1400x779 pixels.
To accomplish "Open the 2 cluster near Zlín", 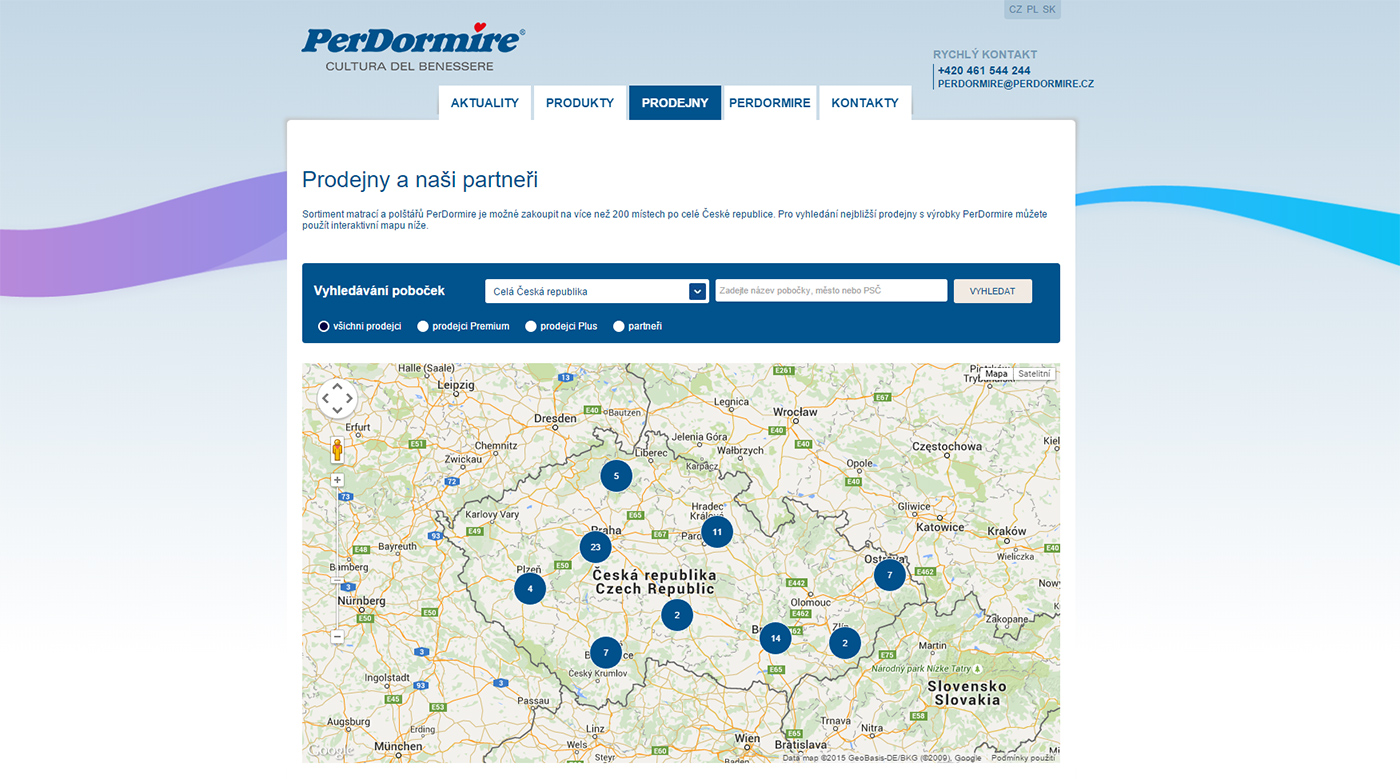I will (x=845, y=643).
